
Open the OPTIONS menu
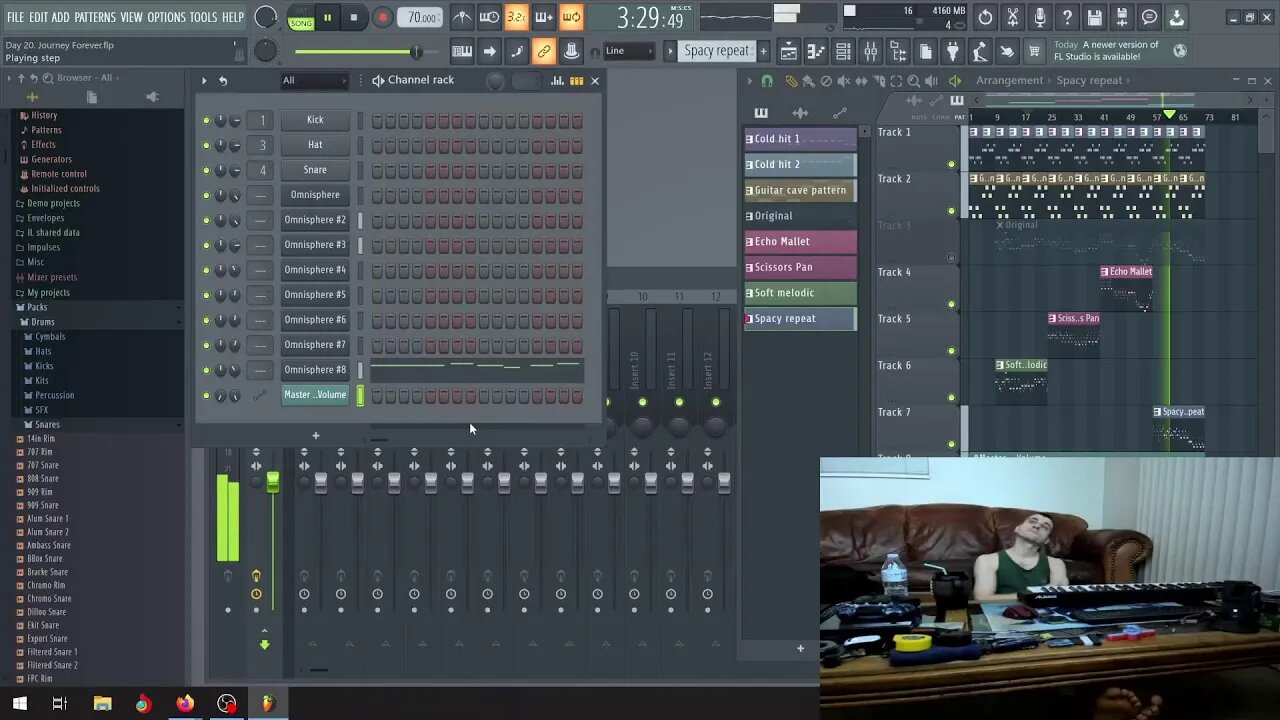[x=166, y=17]
